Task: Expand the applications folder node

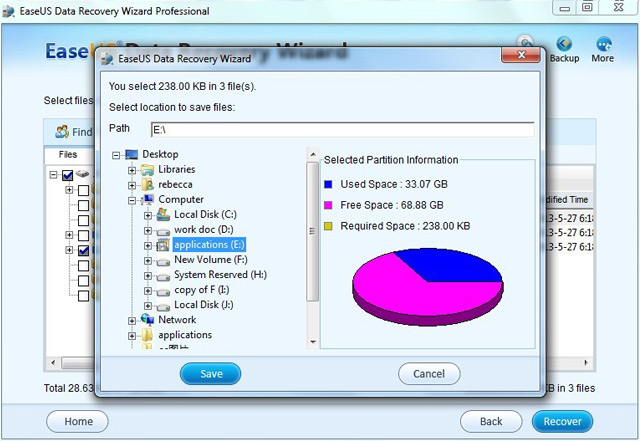Action: pos(132,336)
